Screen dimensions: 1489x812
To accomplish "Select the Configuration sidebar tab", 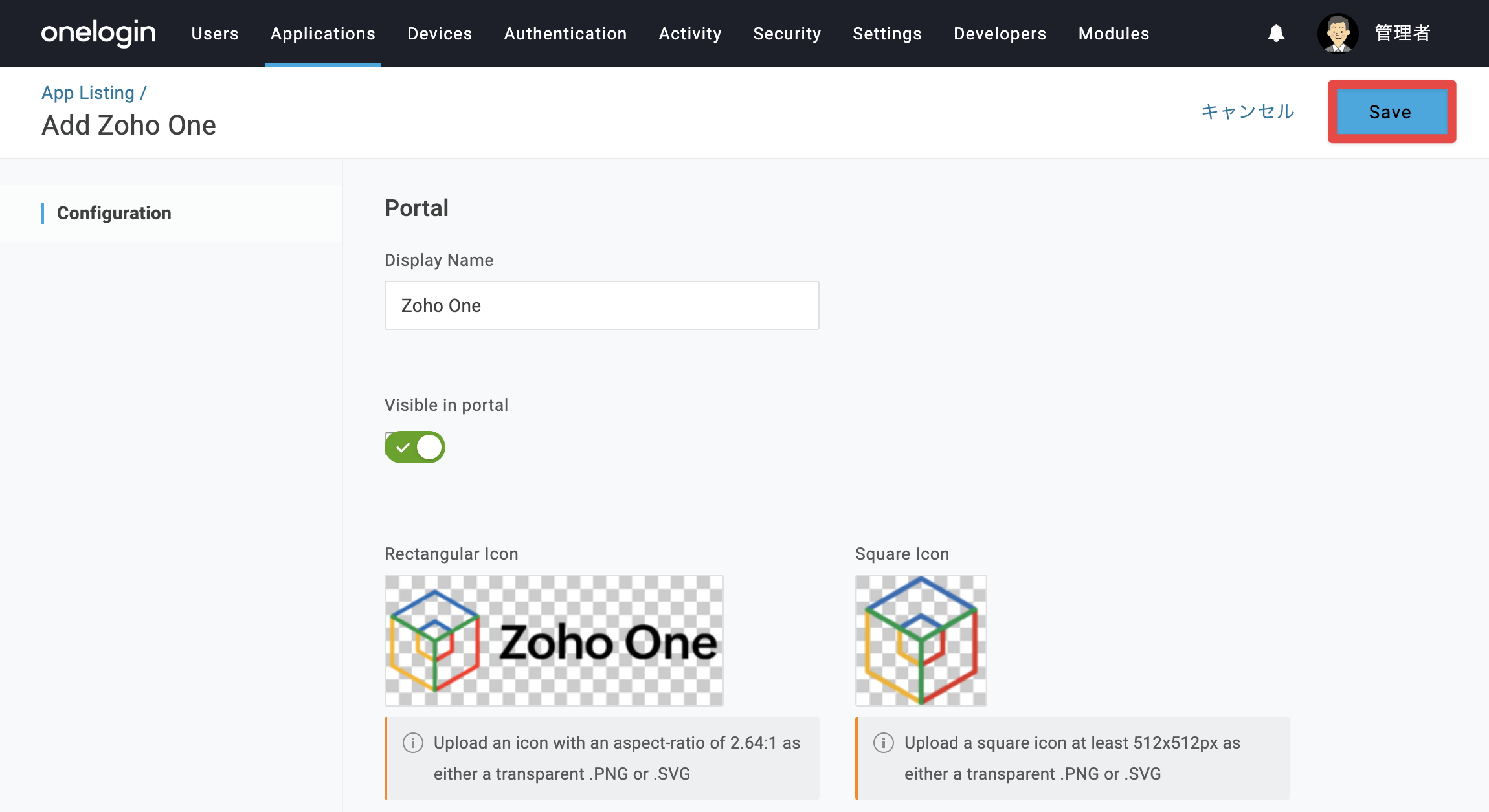I will click(171, 214).
